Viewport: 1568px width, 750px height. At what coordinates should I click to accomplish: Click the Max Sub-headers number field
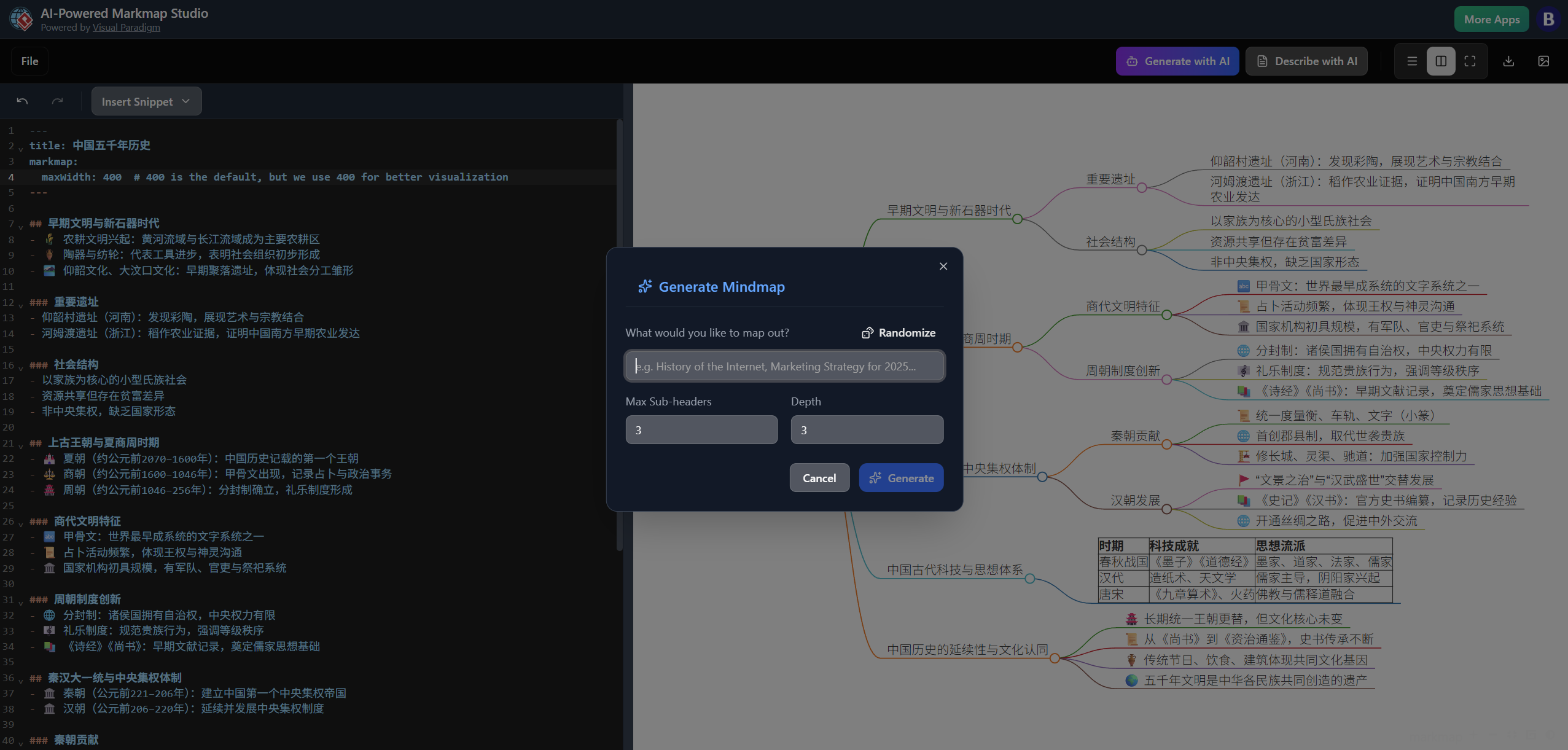coord(701,430)
